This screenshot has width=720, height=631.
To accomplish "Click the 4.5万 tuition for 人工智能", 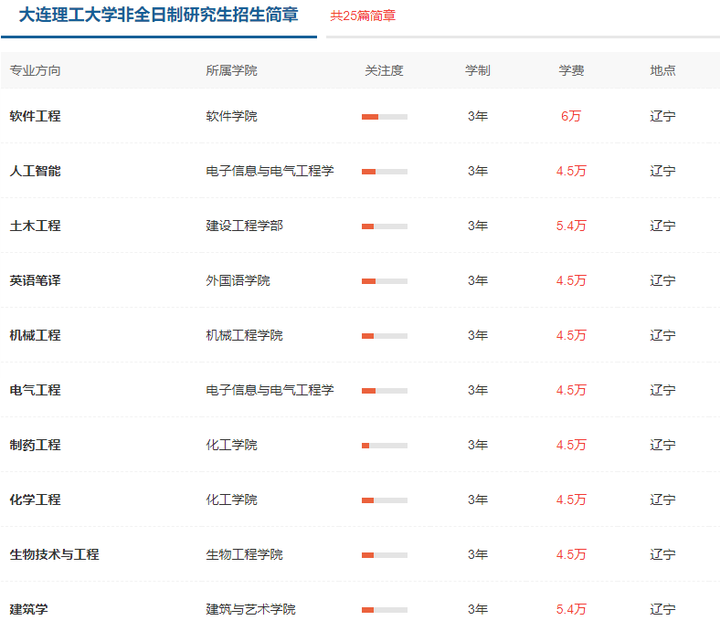I will [571, 171].
